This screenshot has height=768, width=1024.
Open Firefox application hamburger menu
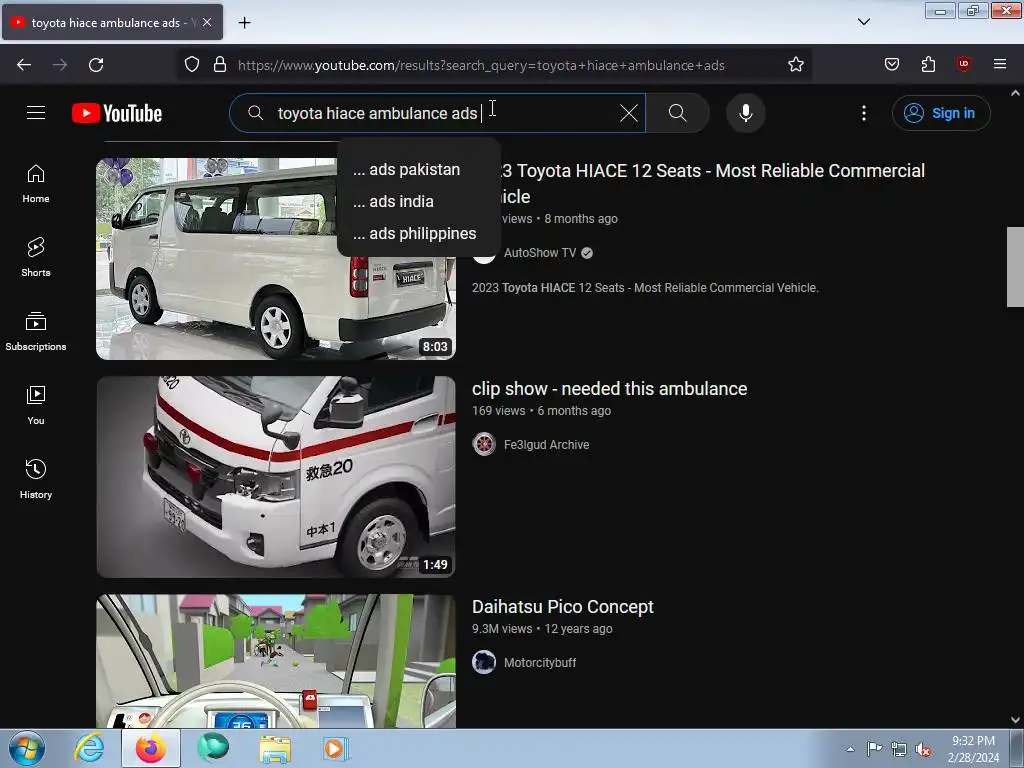(x=1000, y=65)
